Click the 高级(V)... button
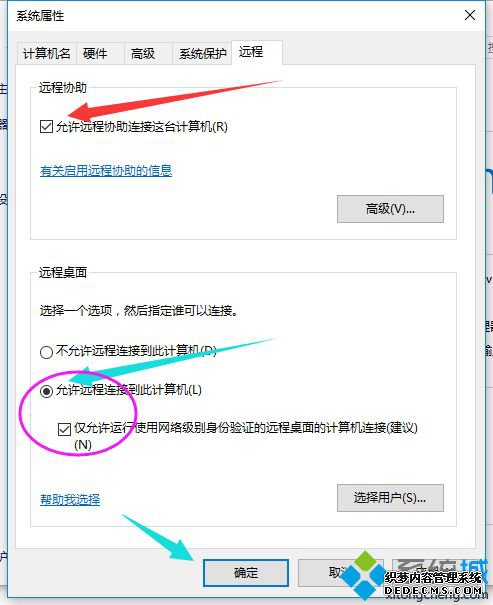 tap(390, 209)
